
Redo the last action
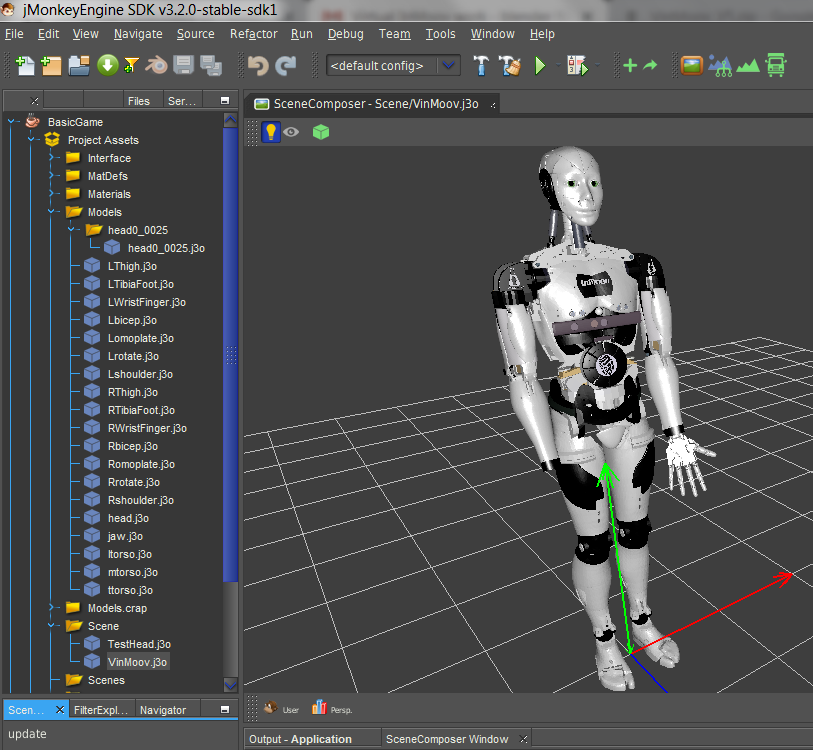[x=285, y=66]
